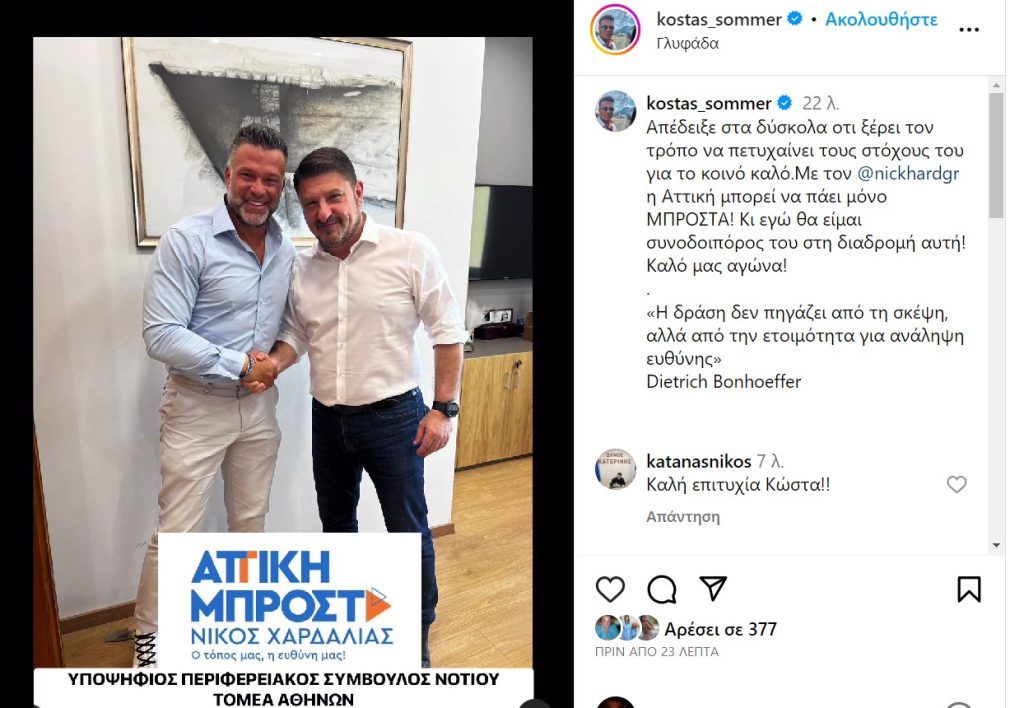Open the three-dot more options menu
The width and height of the screenshot is (1024, 708).
pyautogui.click(x=969, y=29)
